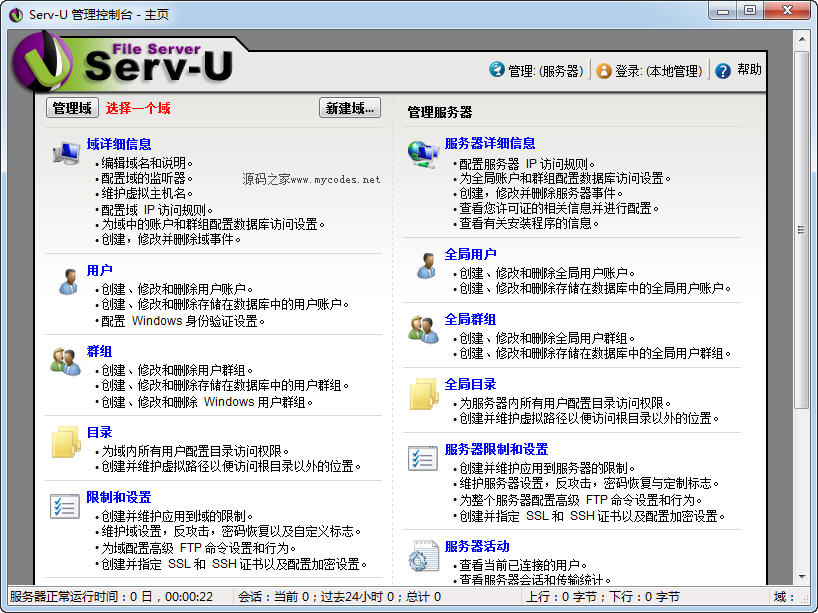Viewport: 818px width, 613px height.
Task: Click the vertical scrollbar thumb
Action: 802,230
